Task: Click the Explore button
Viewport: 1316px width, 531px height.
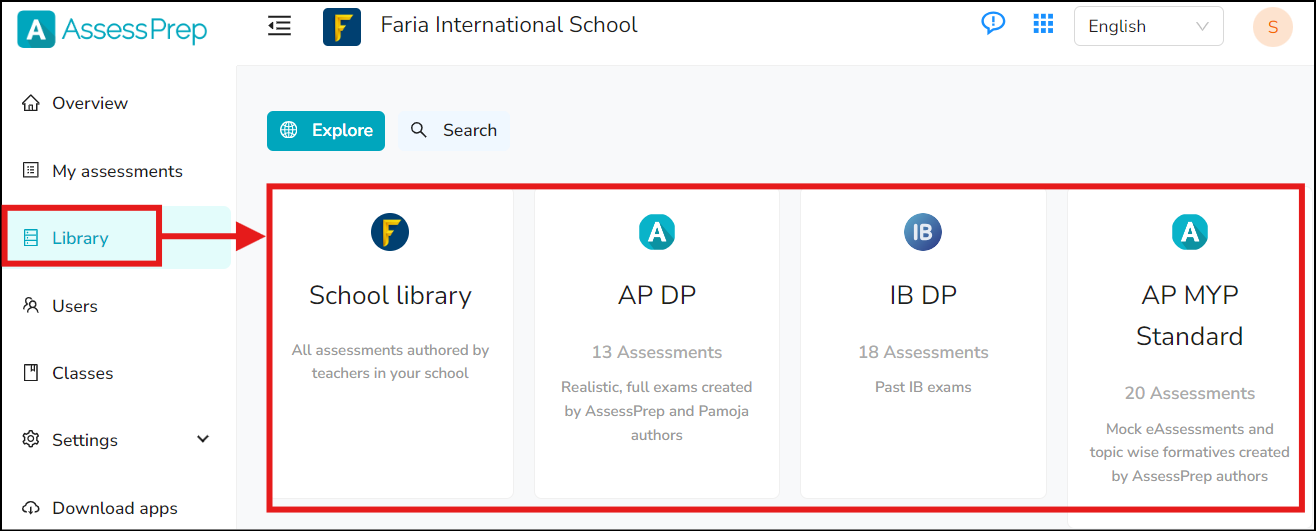Action: 326,131
